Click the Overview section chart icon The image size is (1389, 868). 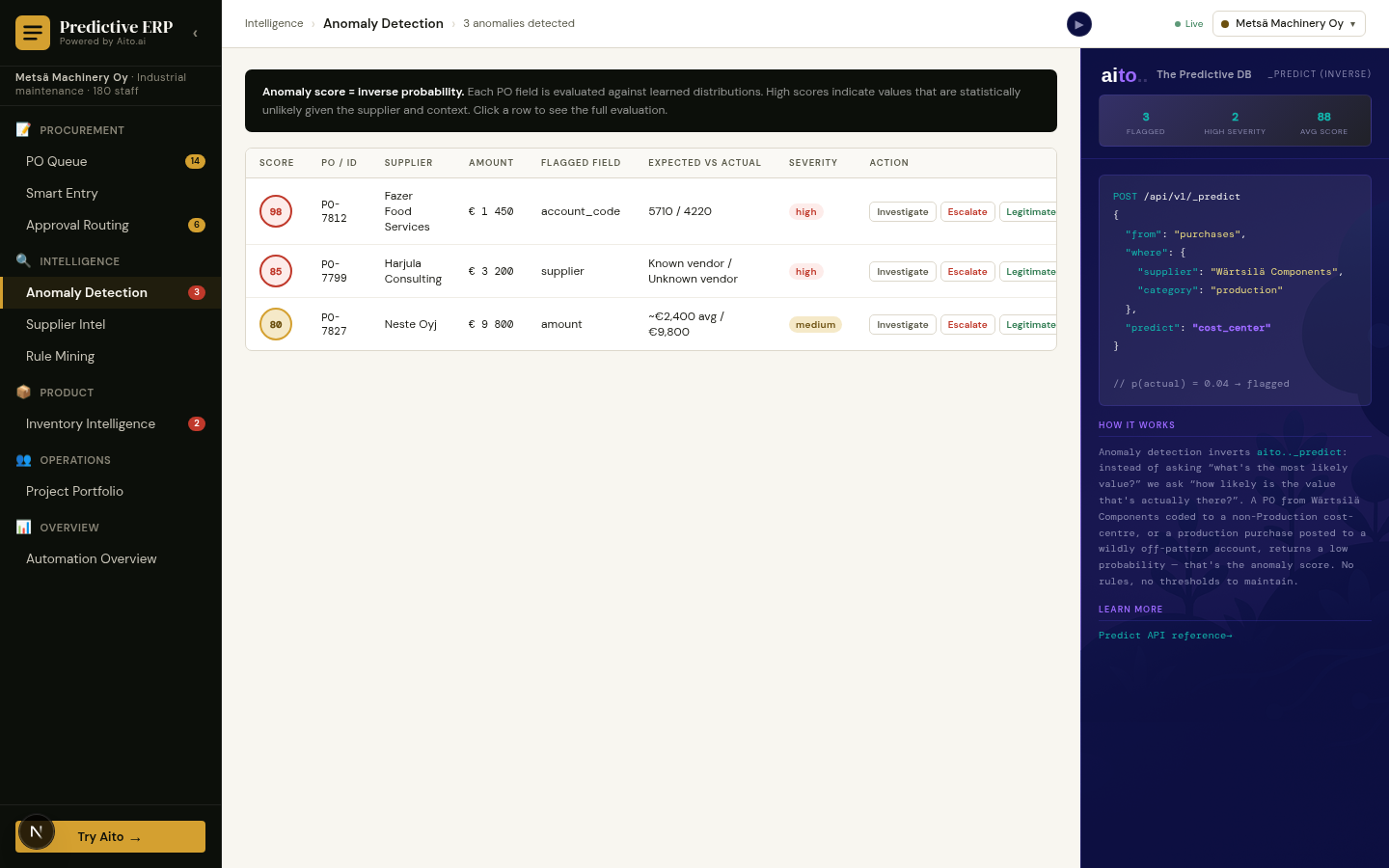23,527
